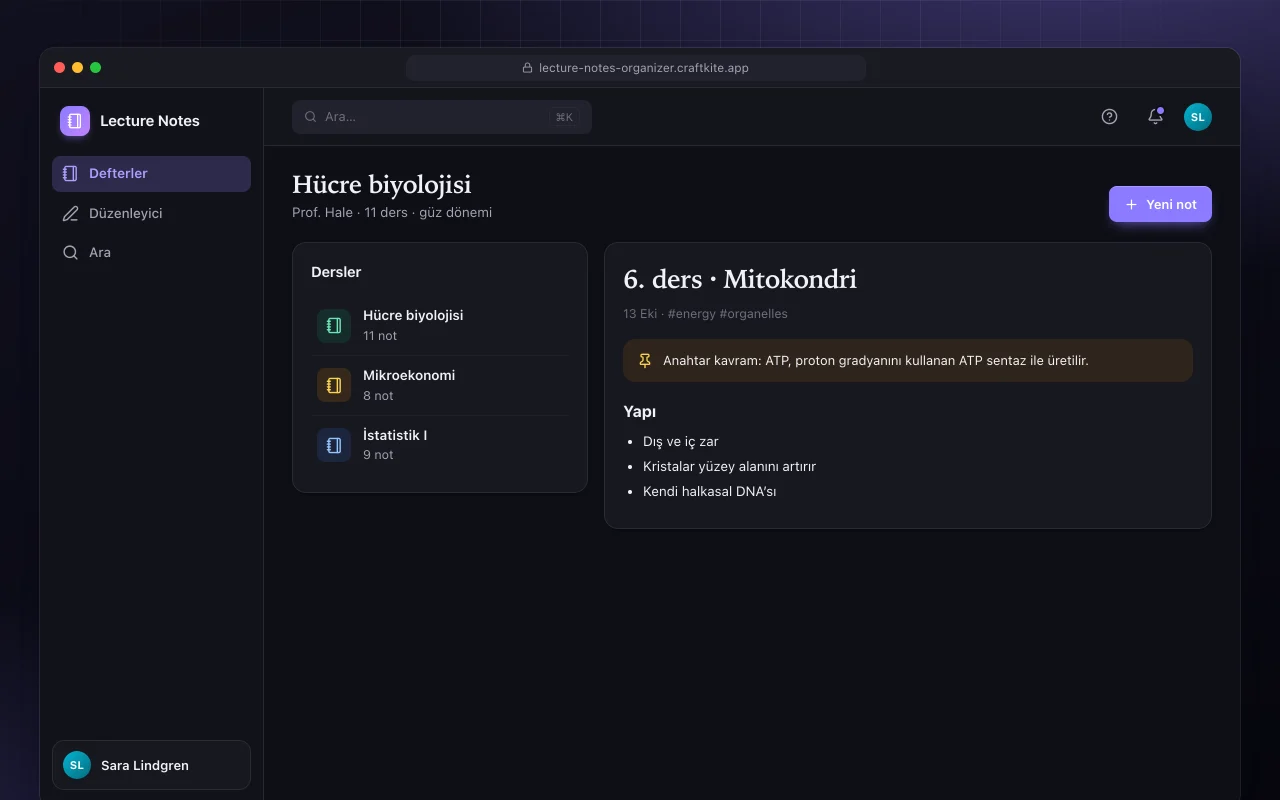The image size is (1280, 800).
Task: Click the 13 Eki date label
Action: tap(640, 313)
